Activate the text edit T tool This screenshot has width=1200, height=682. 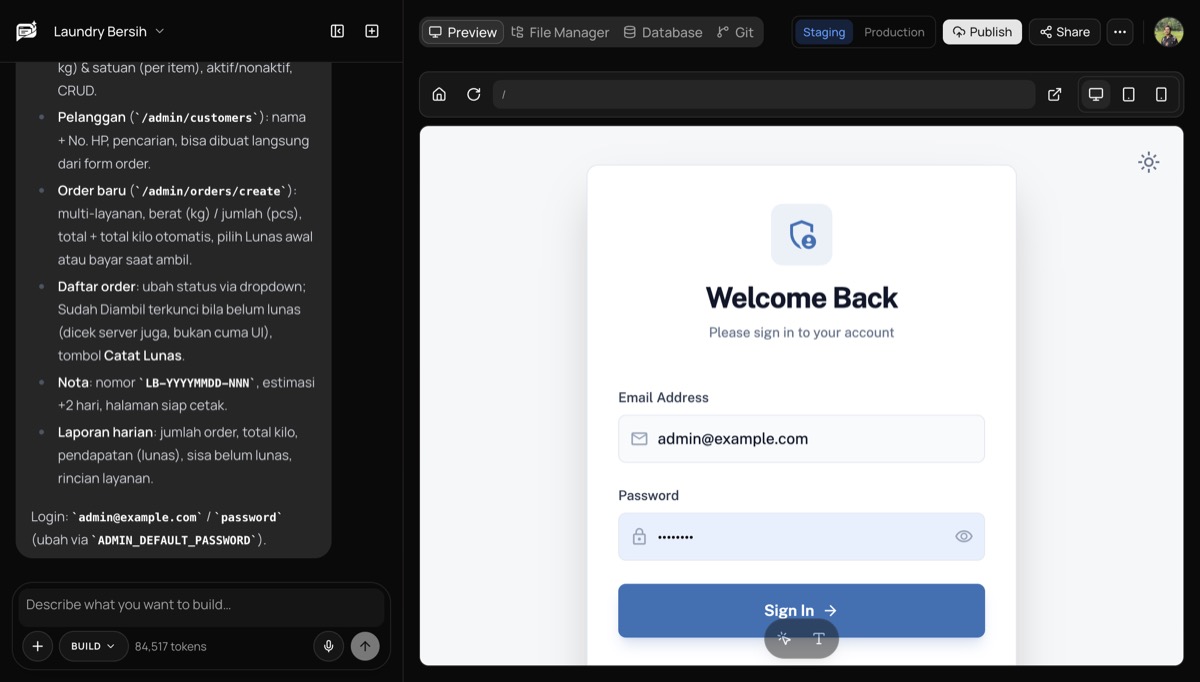[x=819, y=639]
